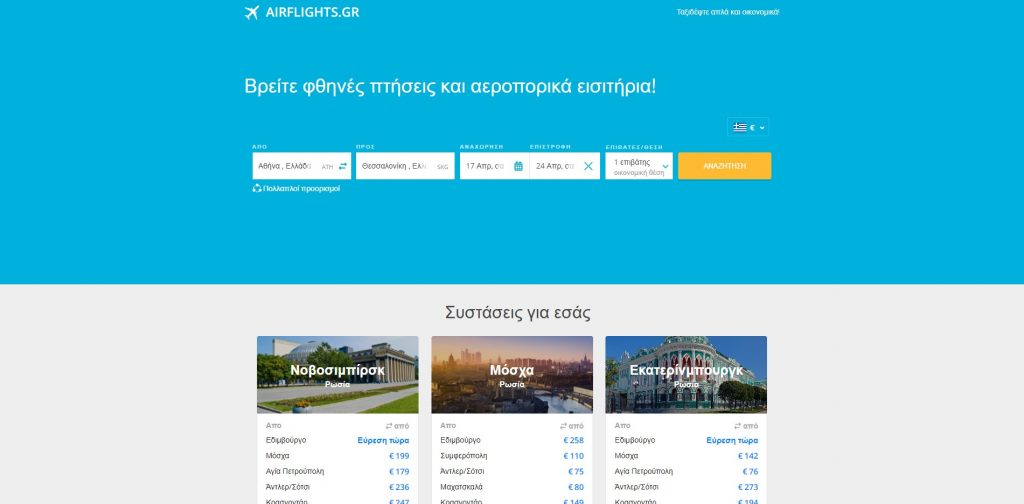This screenshot has width=1024, height=504.
Task: Select € 76 Αγία Πετρούπολη price
Action: (x=750, y=472)
